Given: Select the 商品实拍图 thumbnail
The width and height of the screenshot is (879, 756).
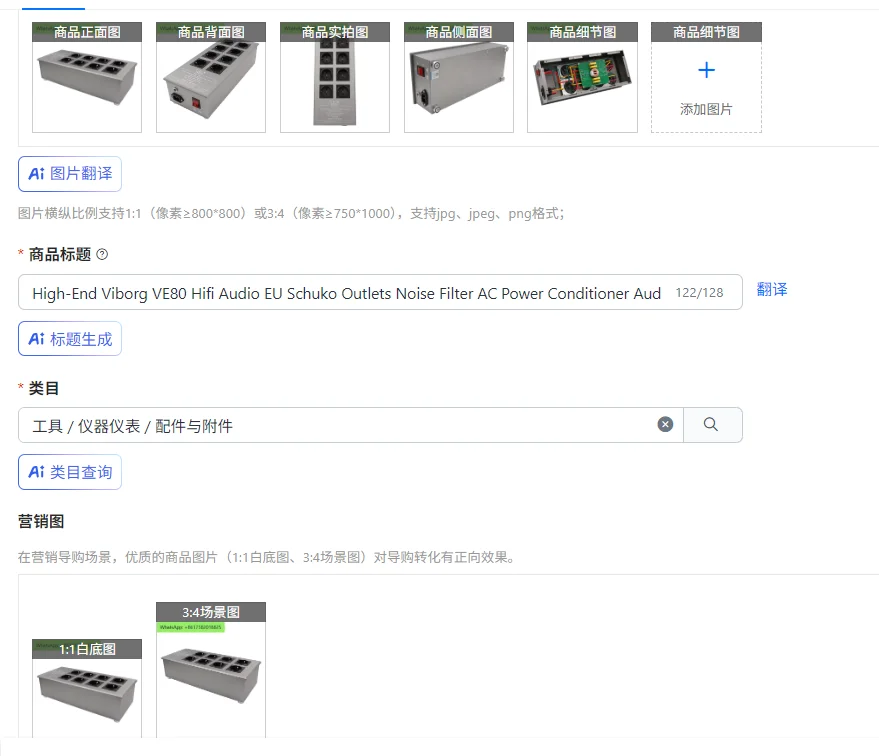Looking at the screenshot, I should pyautogui.click(x=335, y=77).
